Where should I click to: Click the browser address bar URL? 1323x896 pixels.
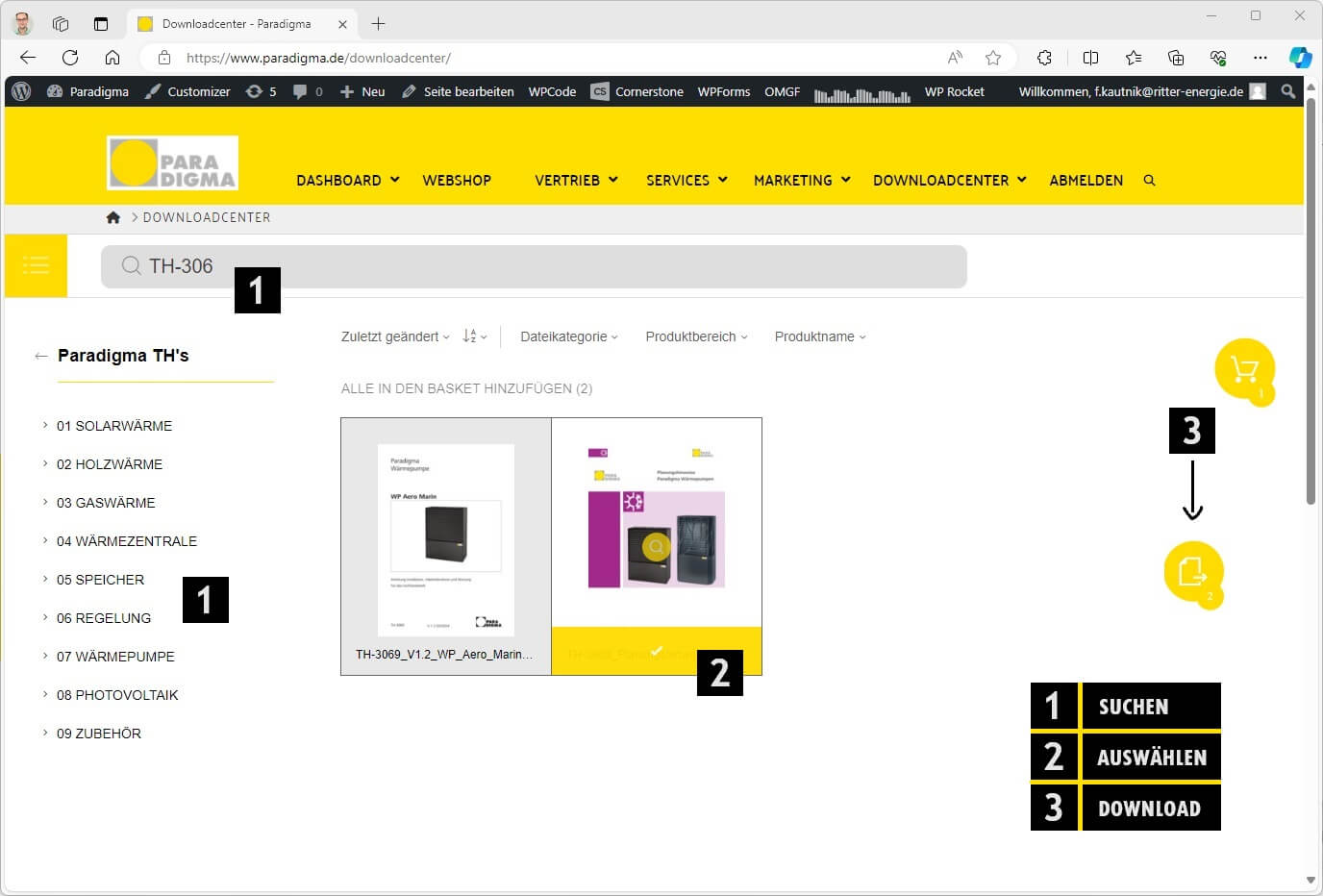[318, 58]
